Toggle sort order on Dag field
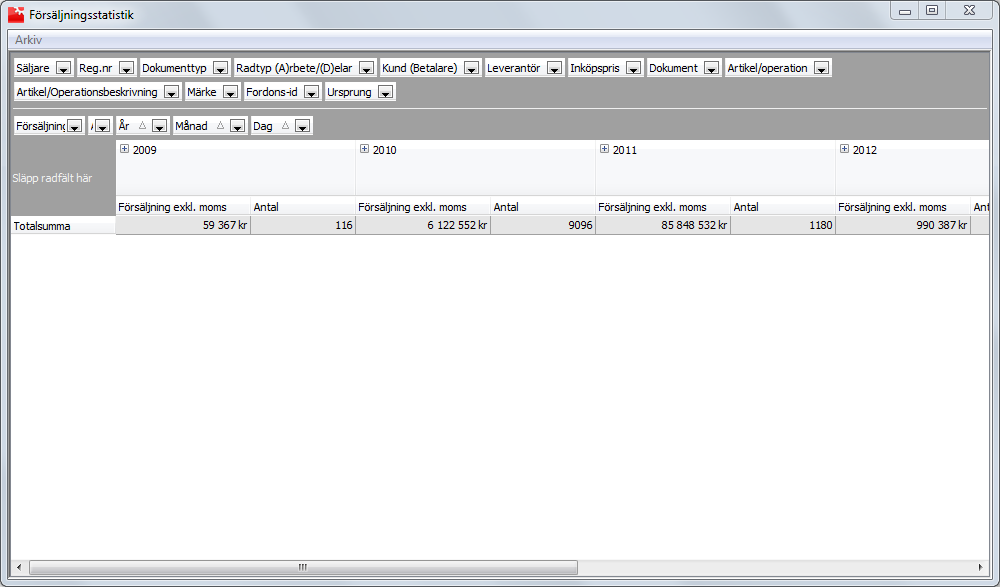Viewport: 1000px width, 587px height. (x=285, y=126)
